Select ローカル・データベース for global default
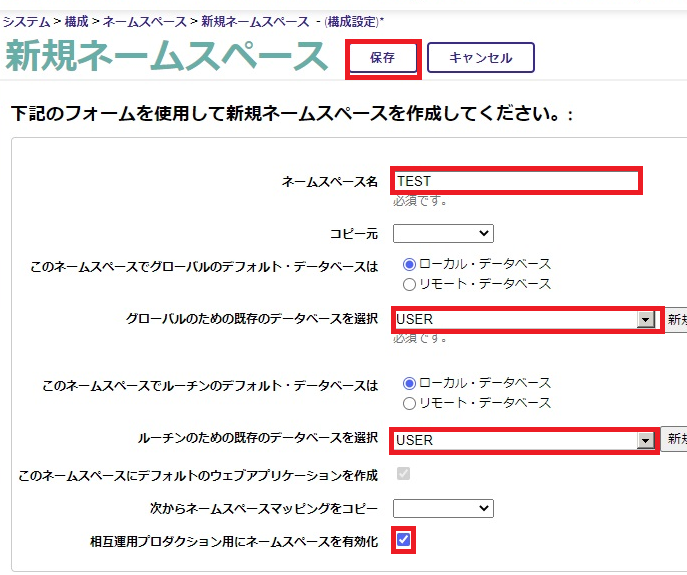Image resolution: width=687 pixels, height=575 pixels. tap(409, 264)
